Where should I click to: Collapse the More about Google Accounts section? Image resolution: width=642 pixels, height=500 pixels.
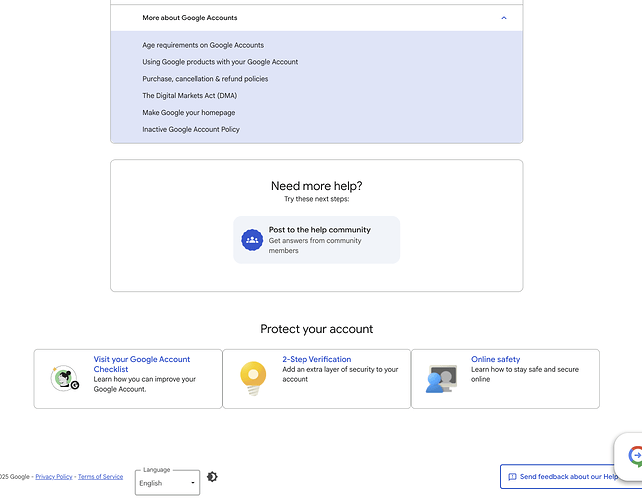504,18
